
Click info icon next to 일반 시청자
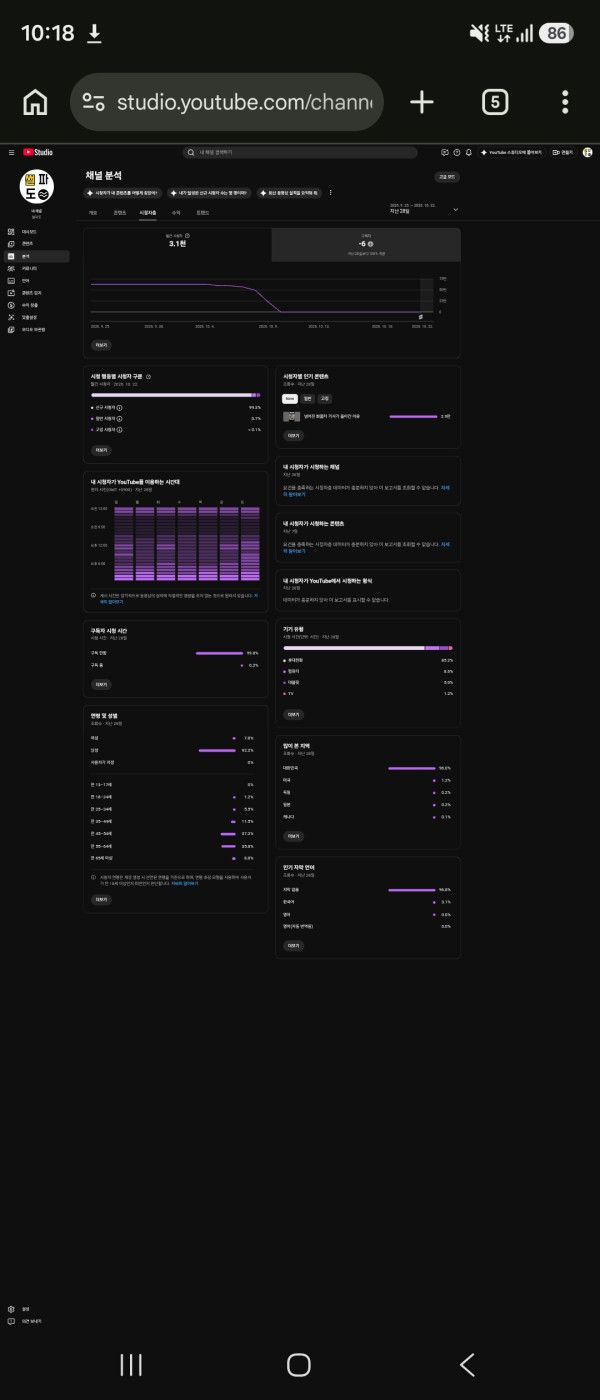click(120, 418)
